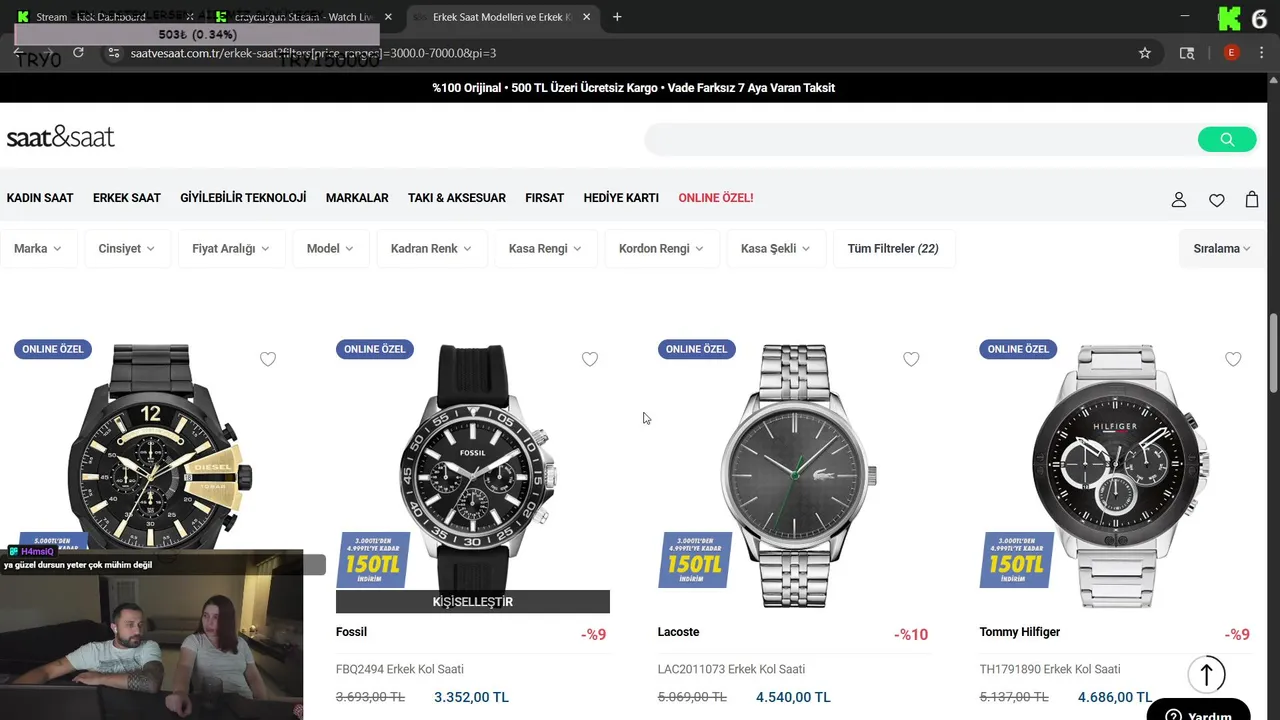Open the favorites heart icon in header

coord(1216,200)
